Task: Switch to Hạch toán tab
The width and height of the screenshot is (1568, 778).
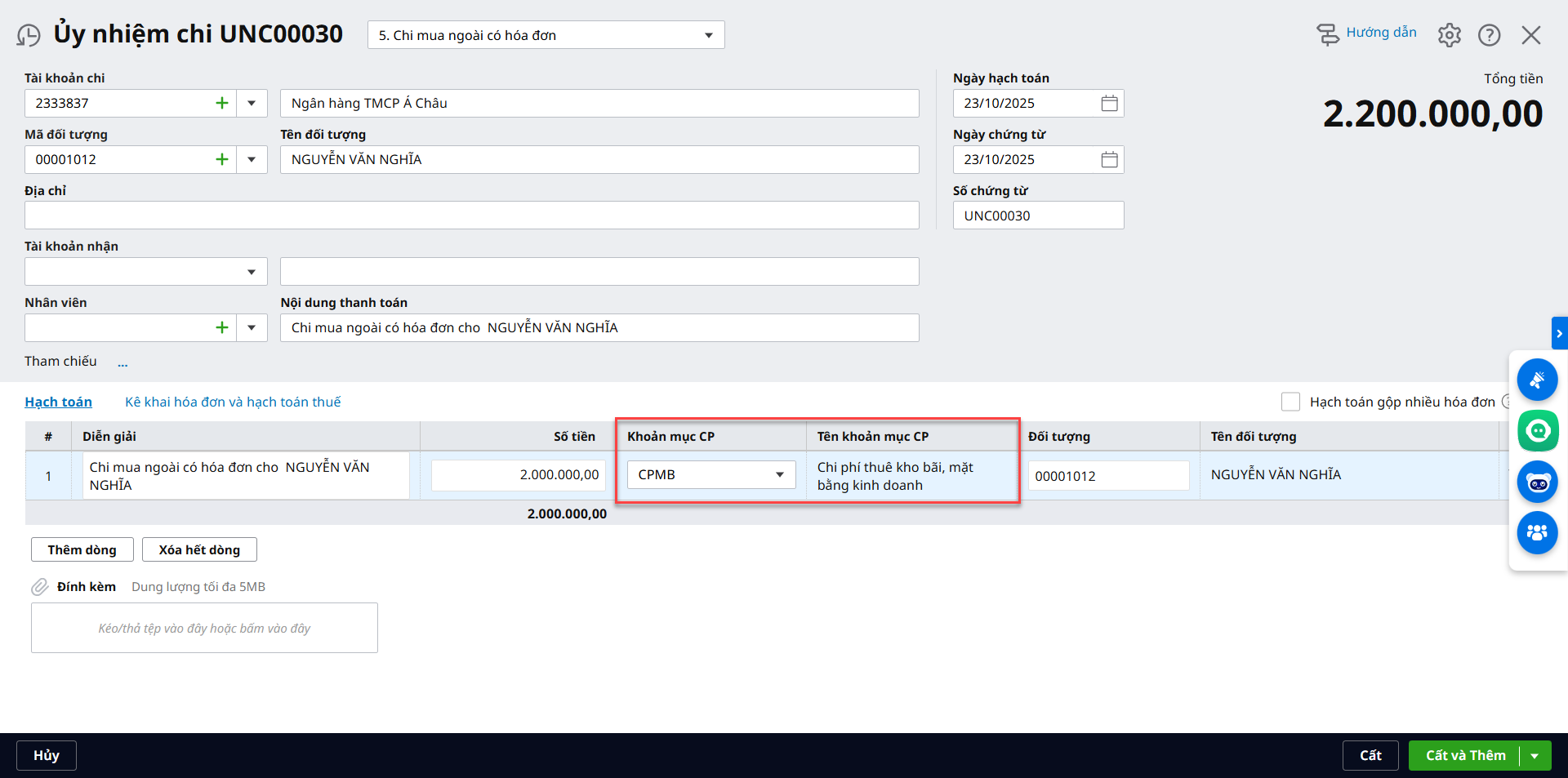Action: tap(58, 402)
